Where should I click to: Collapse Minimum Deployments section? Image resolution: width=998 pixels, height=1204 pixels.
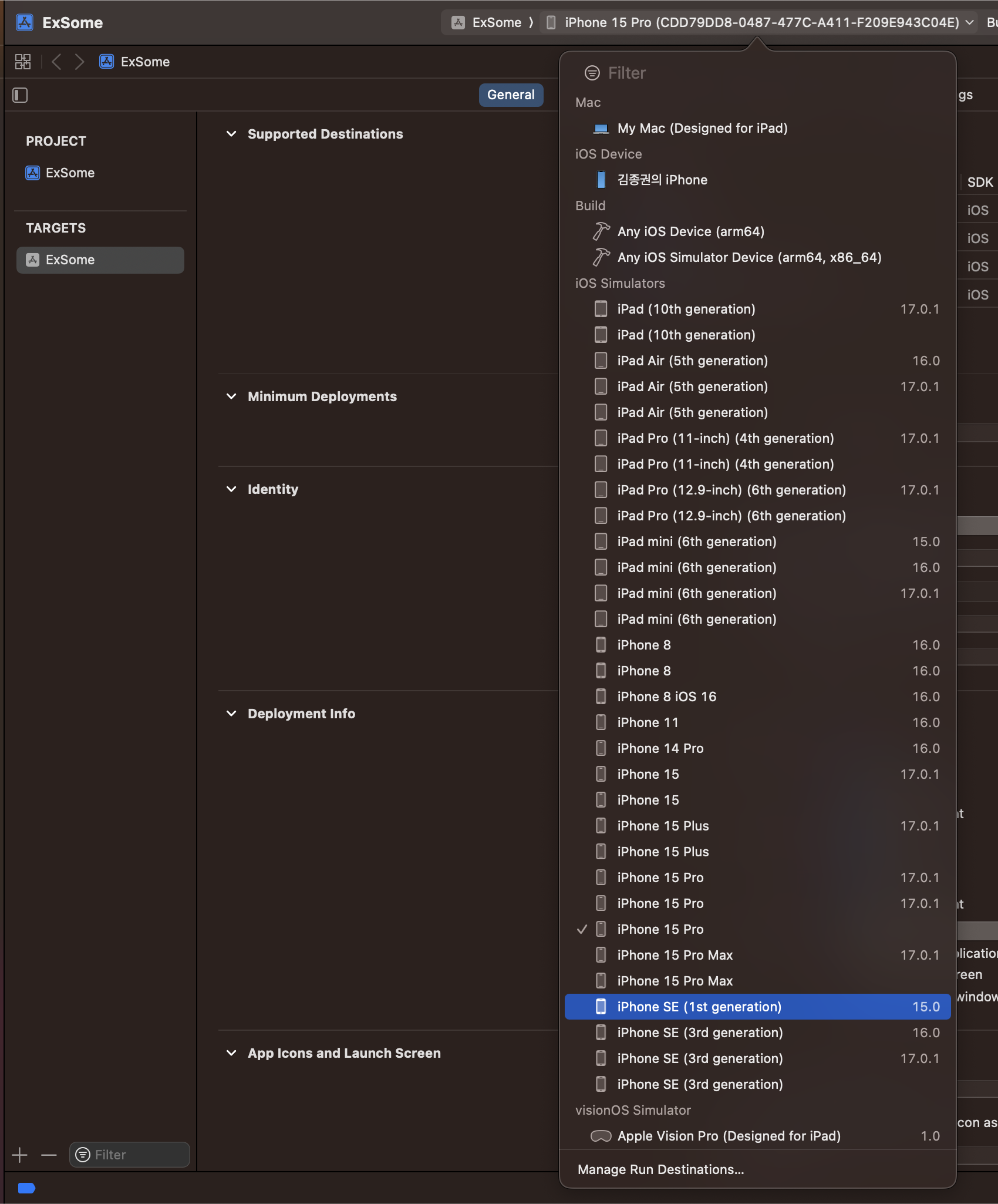pyautogui.click(x=231, y=396)
